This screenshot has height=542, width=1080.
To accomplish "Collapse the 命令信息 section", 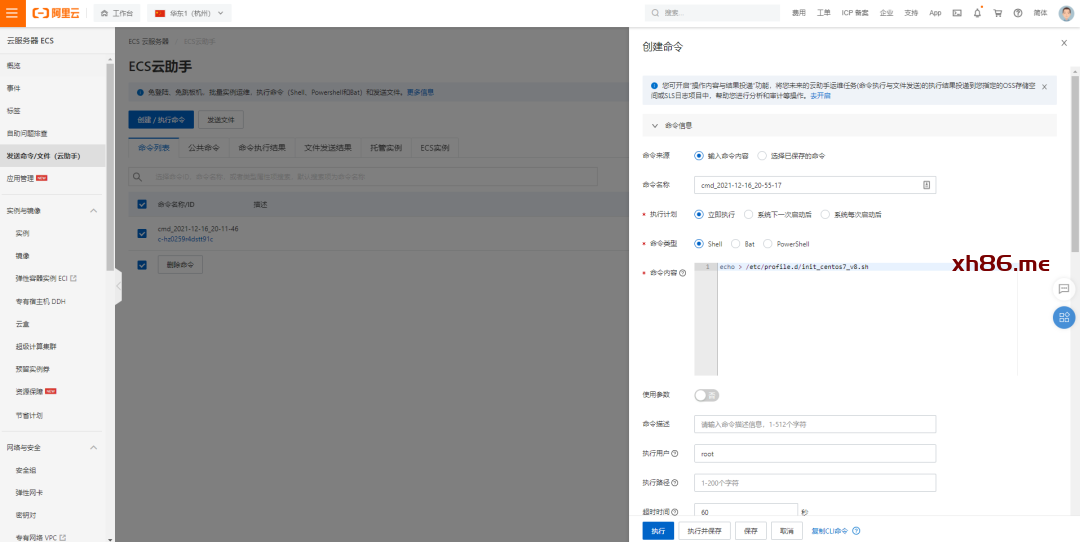I will (x=655, y=126).
